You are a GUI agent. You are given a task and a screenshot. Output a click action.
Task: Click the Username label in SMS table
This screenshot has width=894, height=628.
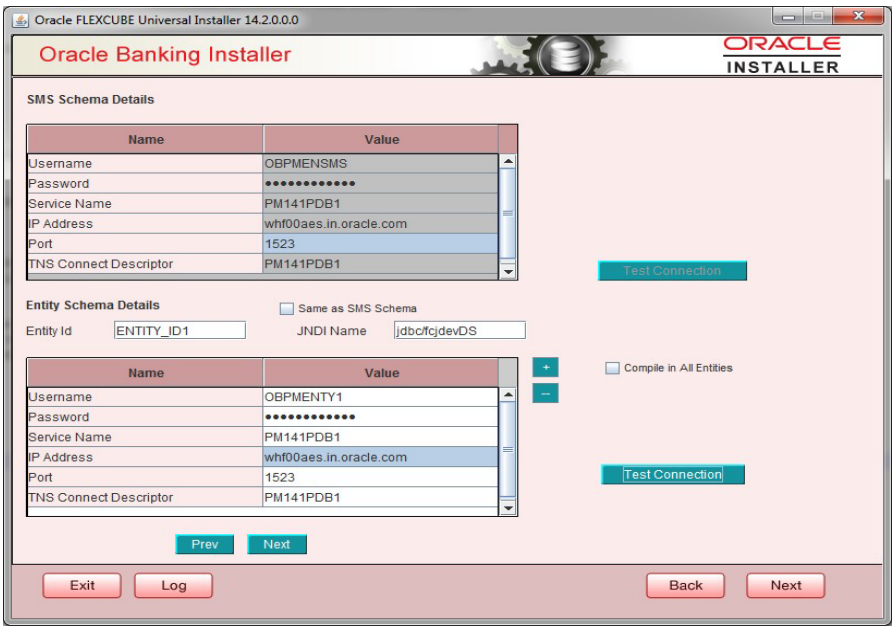[60, 164]
